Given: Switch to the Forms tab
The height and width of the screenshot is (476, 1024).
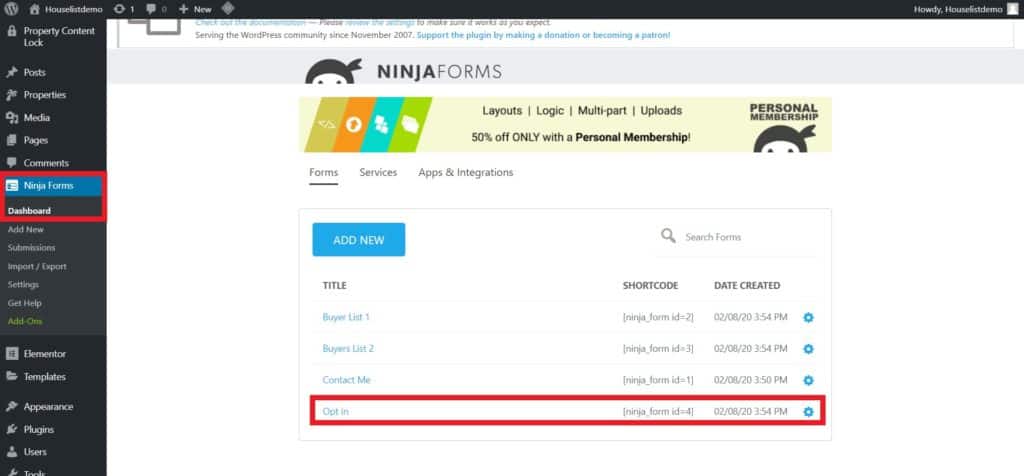Looking at the screenshot, I should [324, 172].
